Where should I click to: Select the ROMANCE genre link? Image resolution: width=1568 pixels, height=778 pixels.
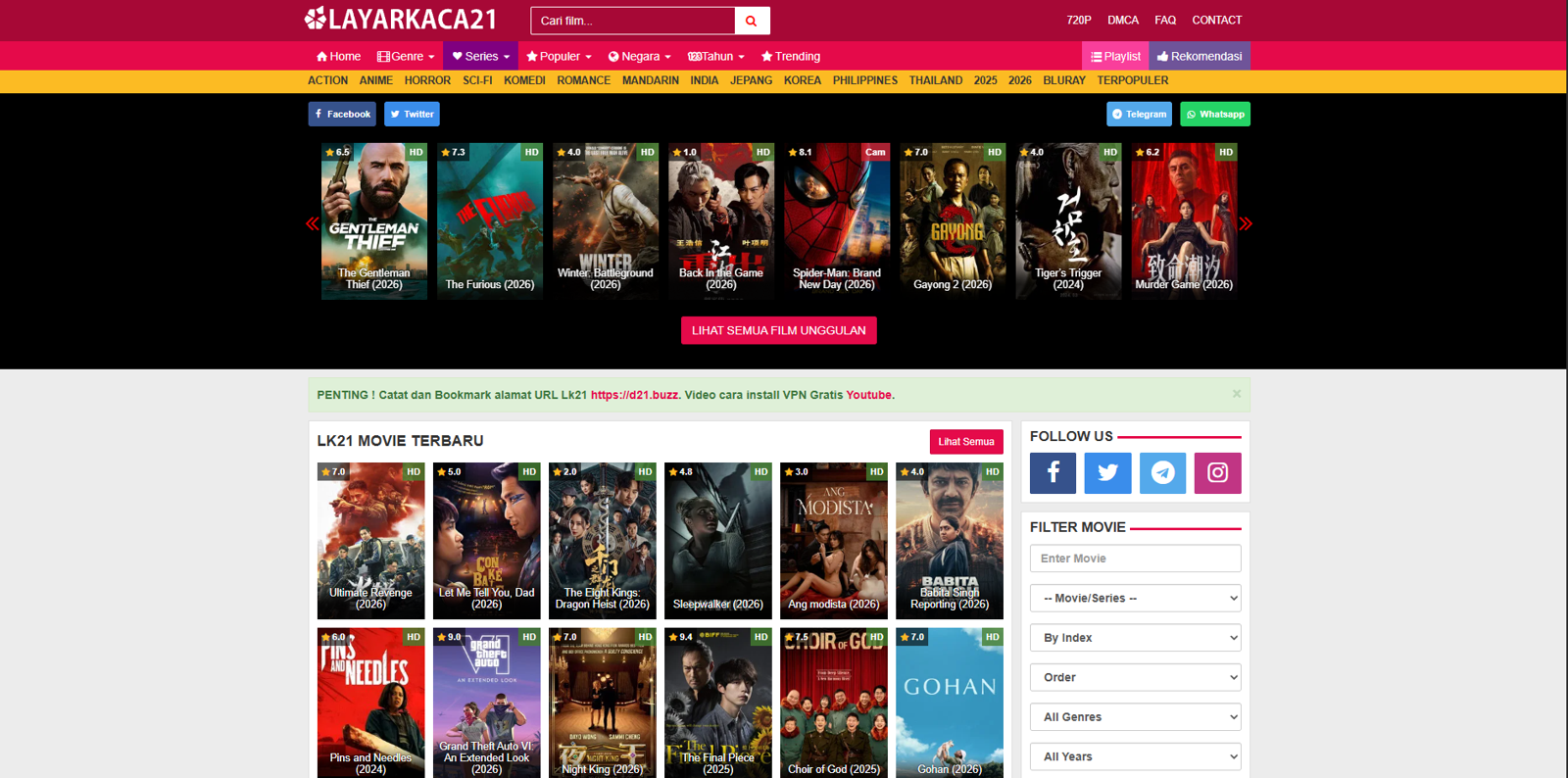tap(584, 80)
